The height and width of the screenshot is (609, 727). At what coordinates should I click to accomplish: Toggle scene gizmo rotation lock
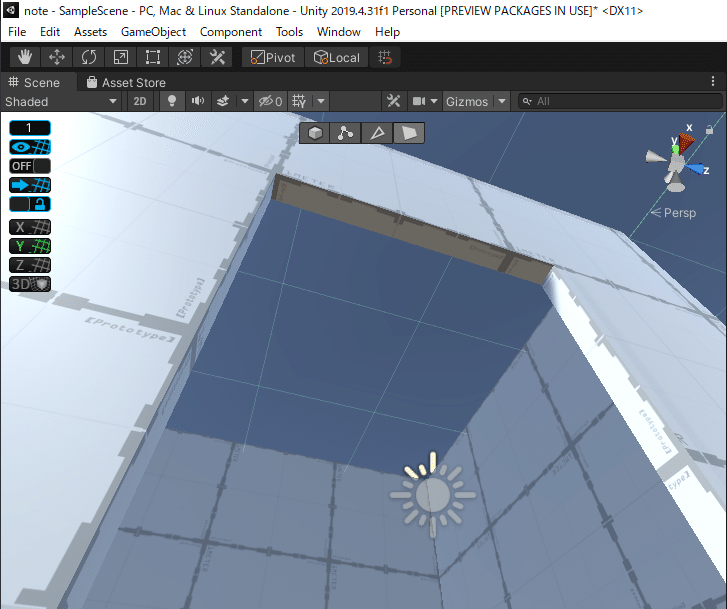click(x=709, y=130)
